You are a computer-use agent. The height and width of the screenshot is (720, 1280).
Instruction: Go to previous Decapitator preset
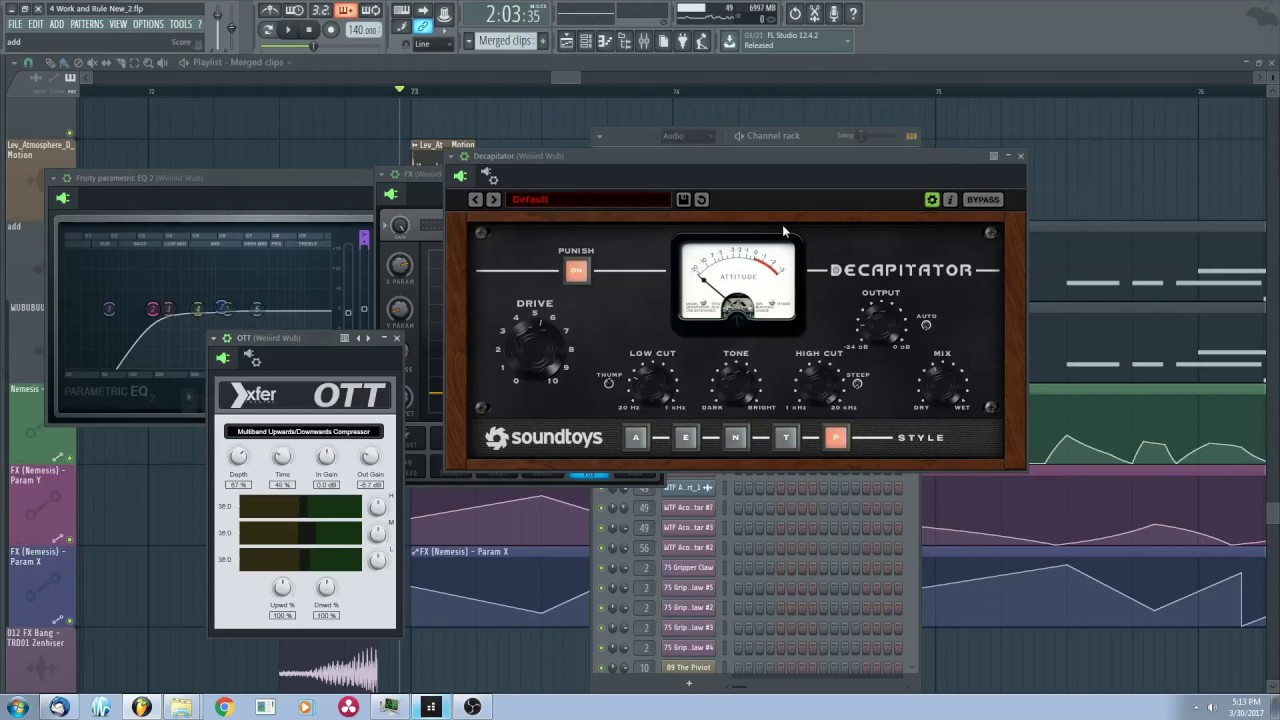pos(476,199)
